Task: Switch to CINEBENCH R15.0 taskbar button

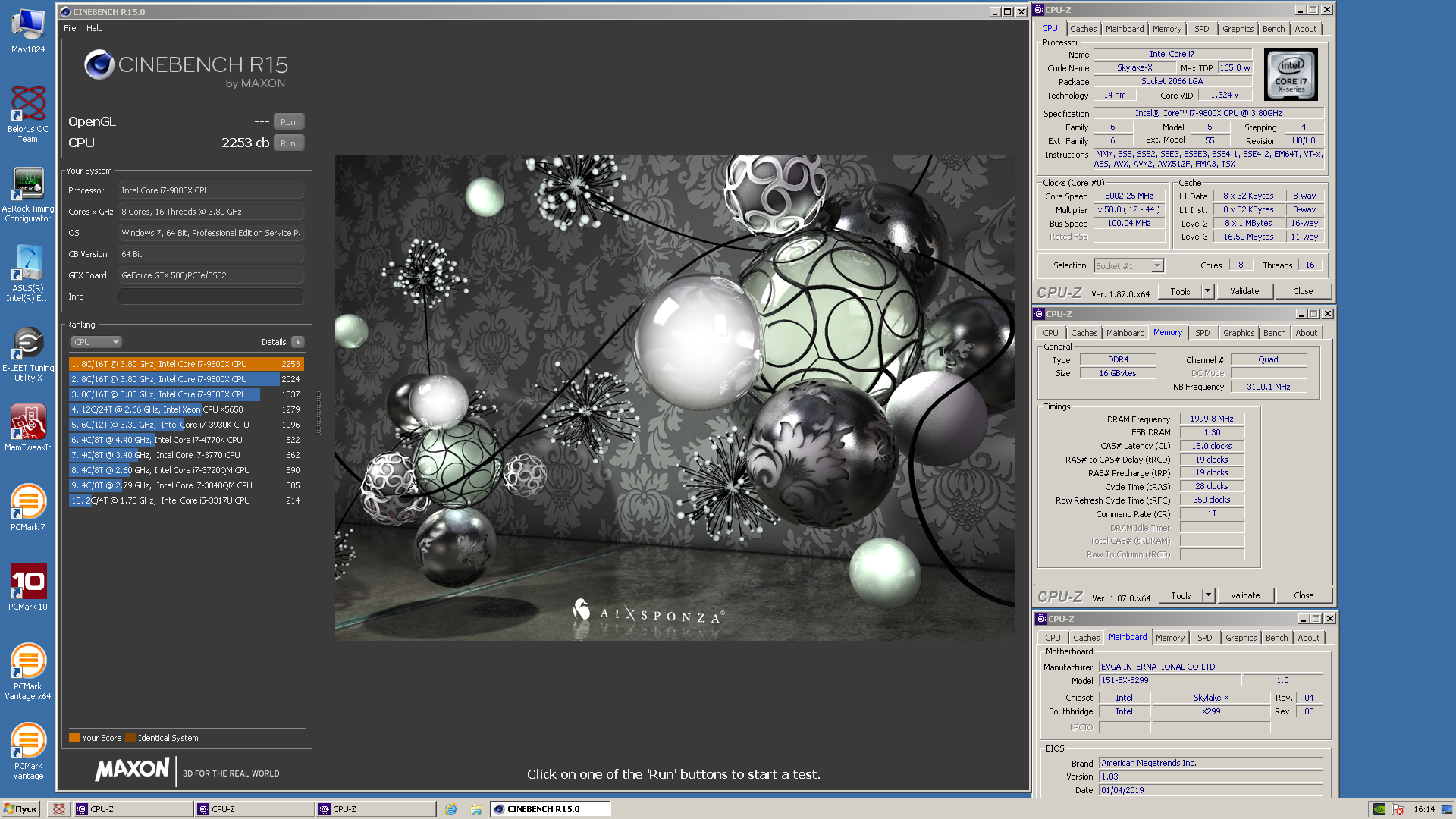Action: (550, 809)
